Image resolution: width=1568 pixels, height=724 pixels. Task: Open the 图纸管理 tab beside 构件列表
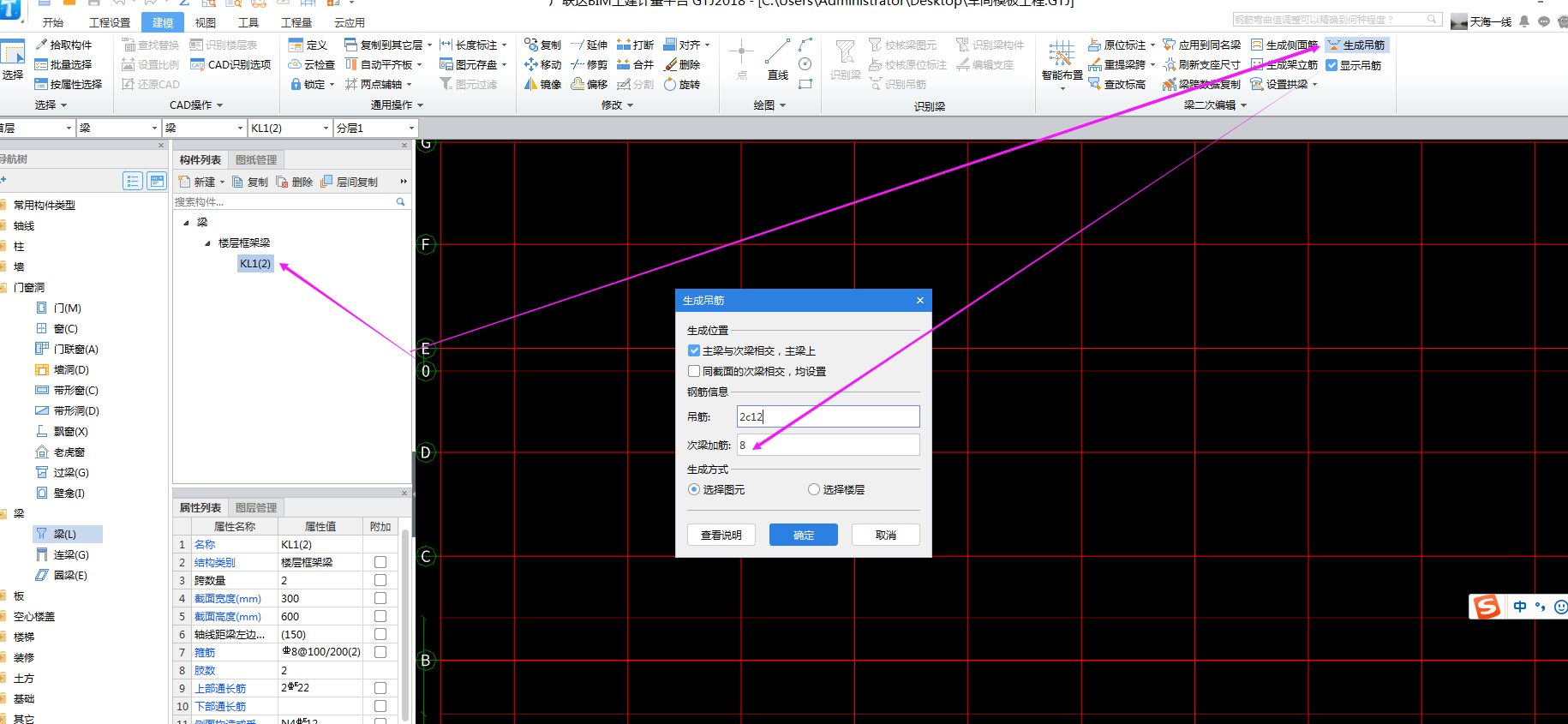tap(256, 160)
